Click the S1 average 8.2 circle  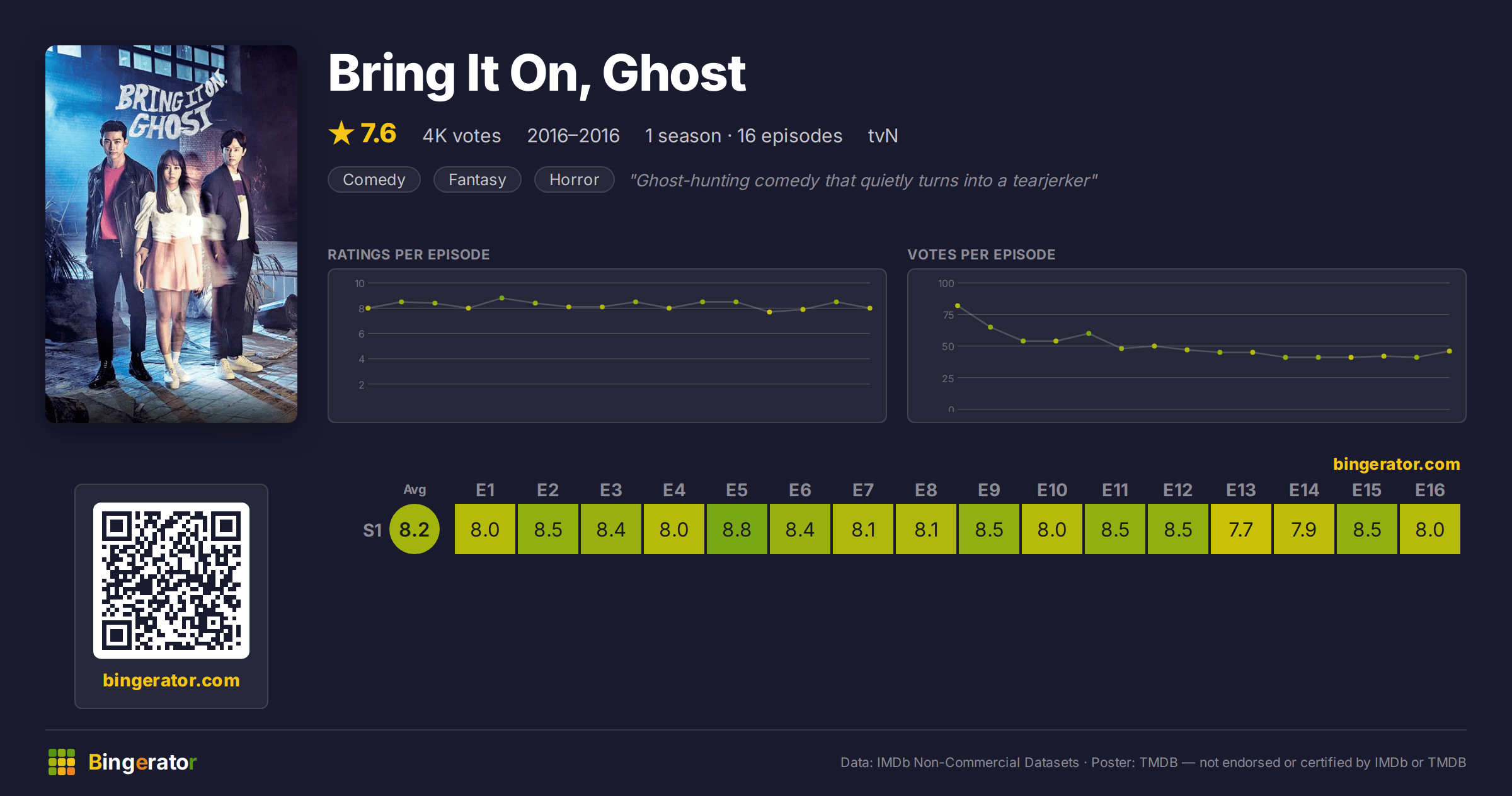[415, 529]
